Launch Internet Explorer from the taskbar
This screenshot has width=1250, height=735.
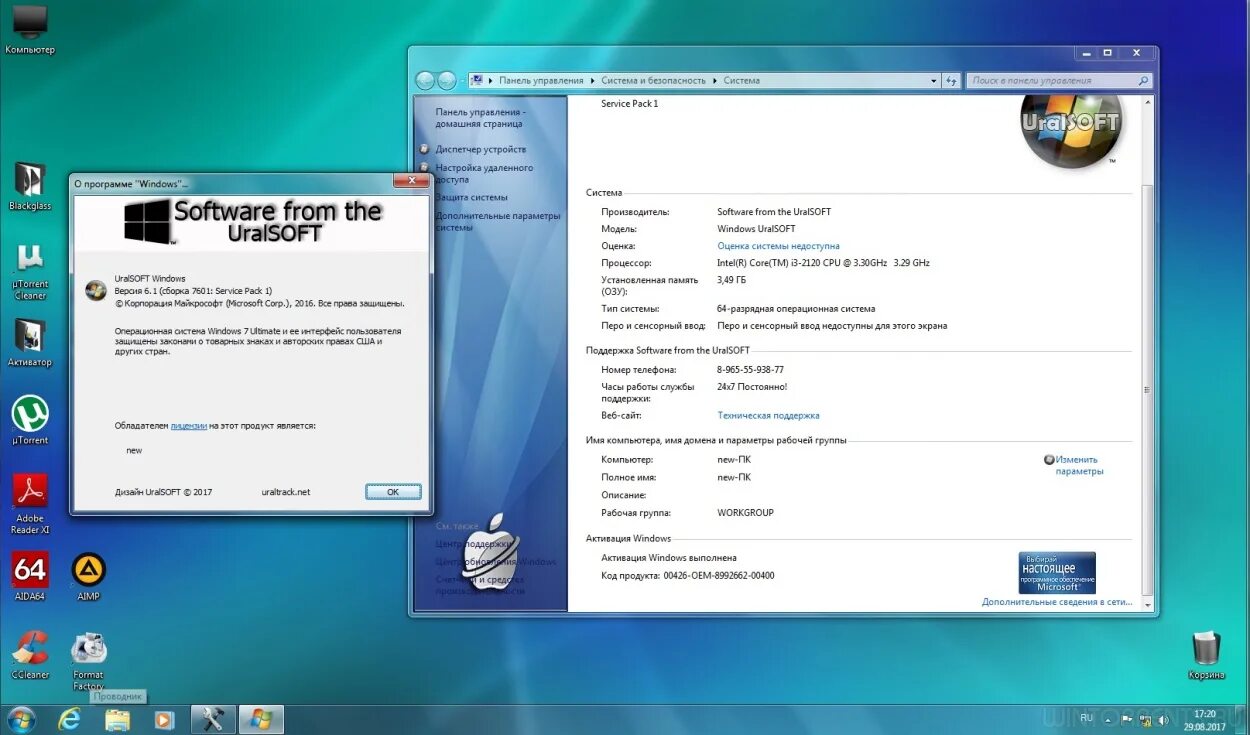pyautogui.click(x=69, y=719)
